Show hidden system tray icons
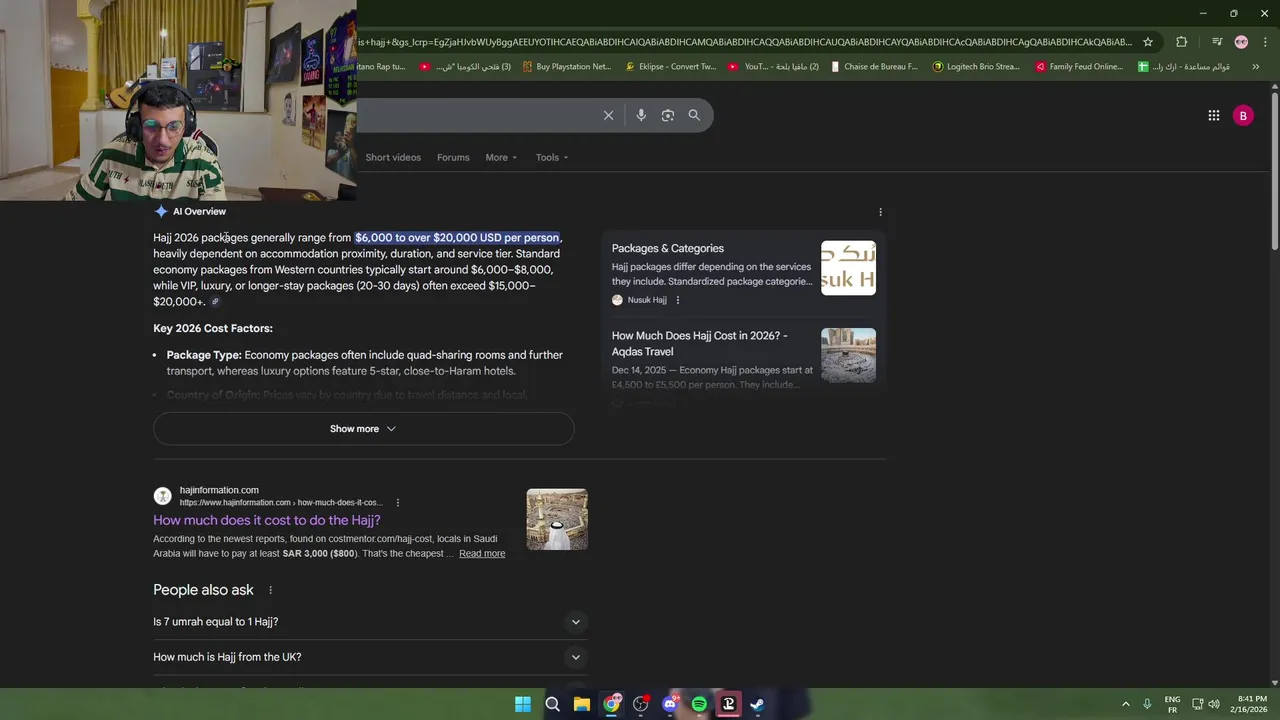 (1125, 704)
